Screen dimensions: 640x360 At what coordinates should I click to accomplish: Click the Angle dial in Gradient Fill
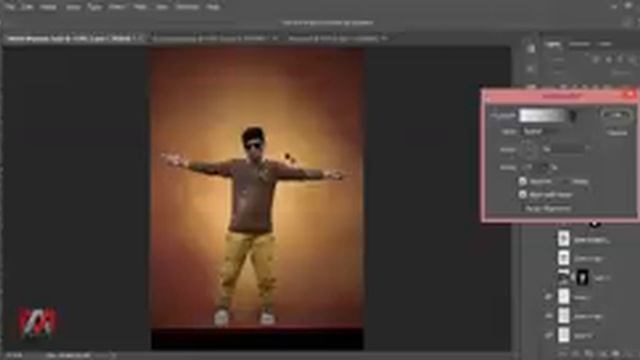coord(529,149)
